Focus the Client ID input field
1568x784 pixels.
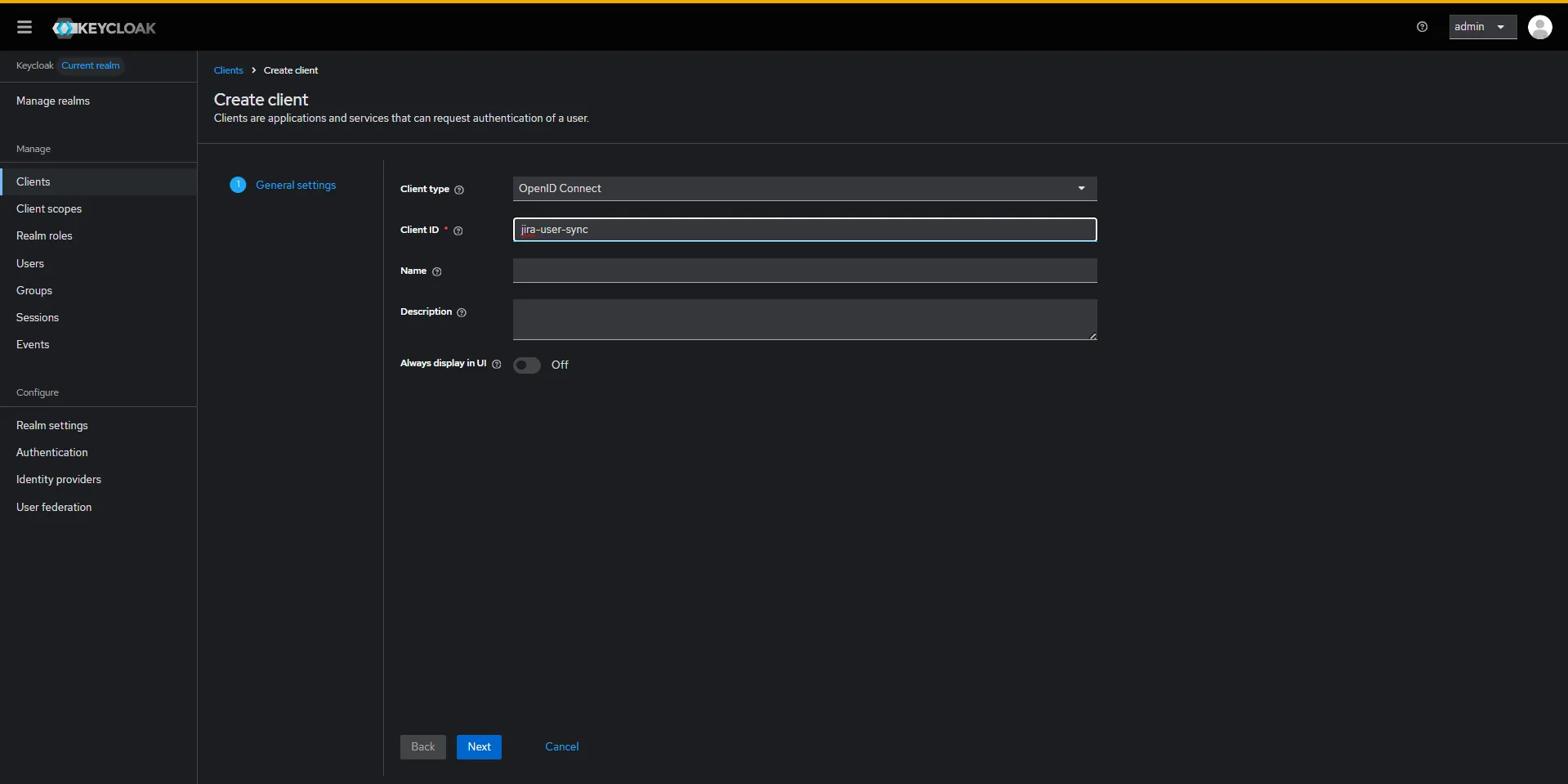click(805, 230)
